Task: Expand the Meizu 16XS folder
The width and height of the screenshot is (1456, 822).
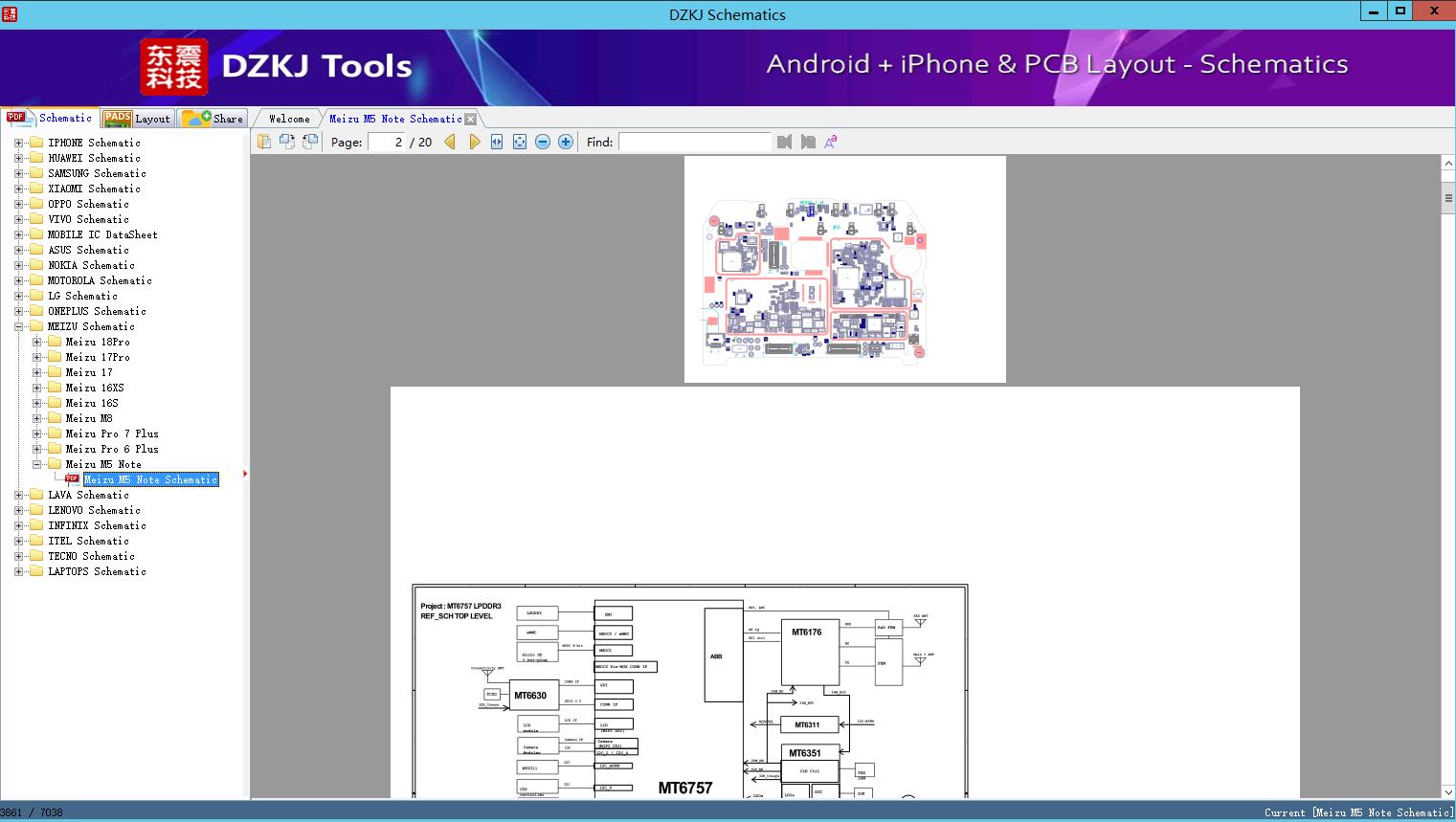Action: click(36, 388)
